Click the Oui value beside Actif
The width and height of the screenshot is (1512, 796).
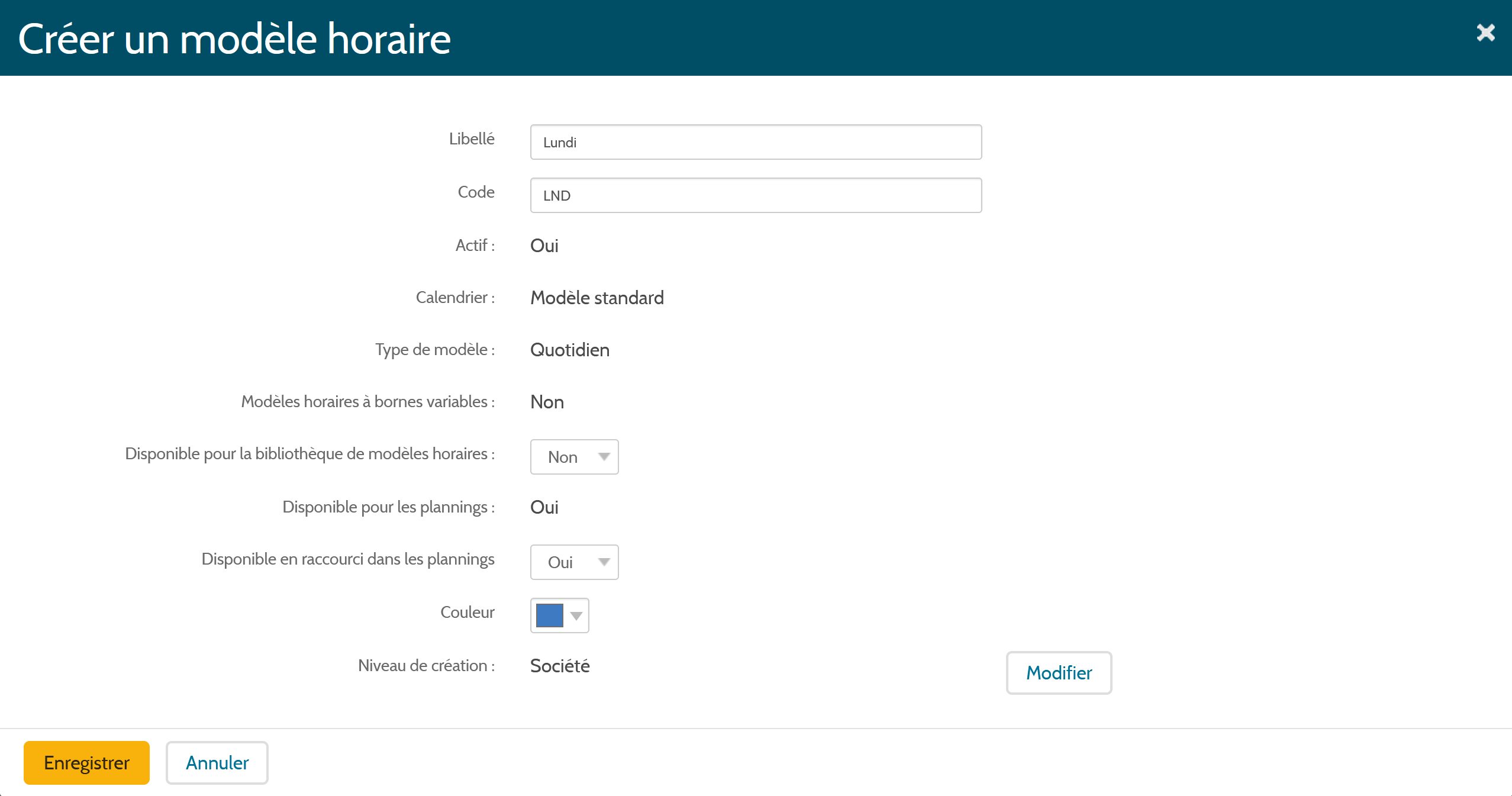click(x=544, y=246)
